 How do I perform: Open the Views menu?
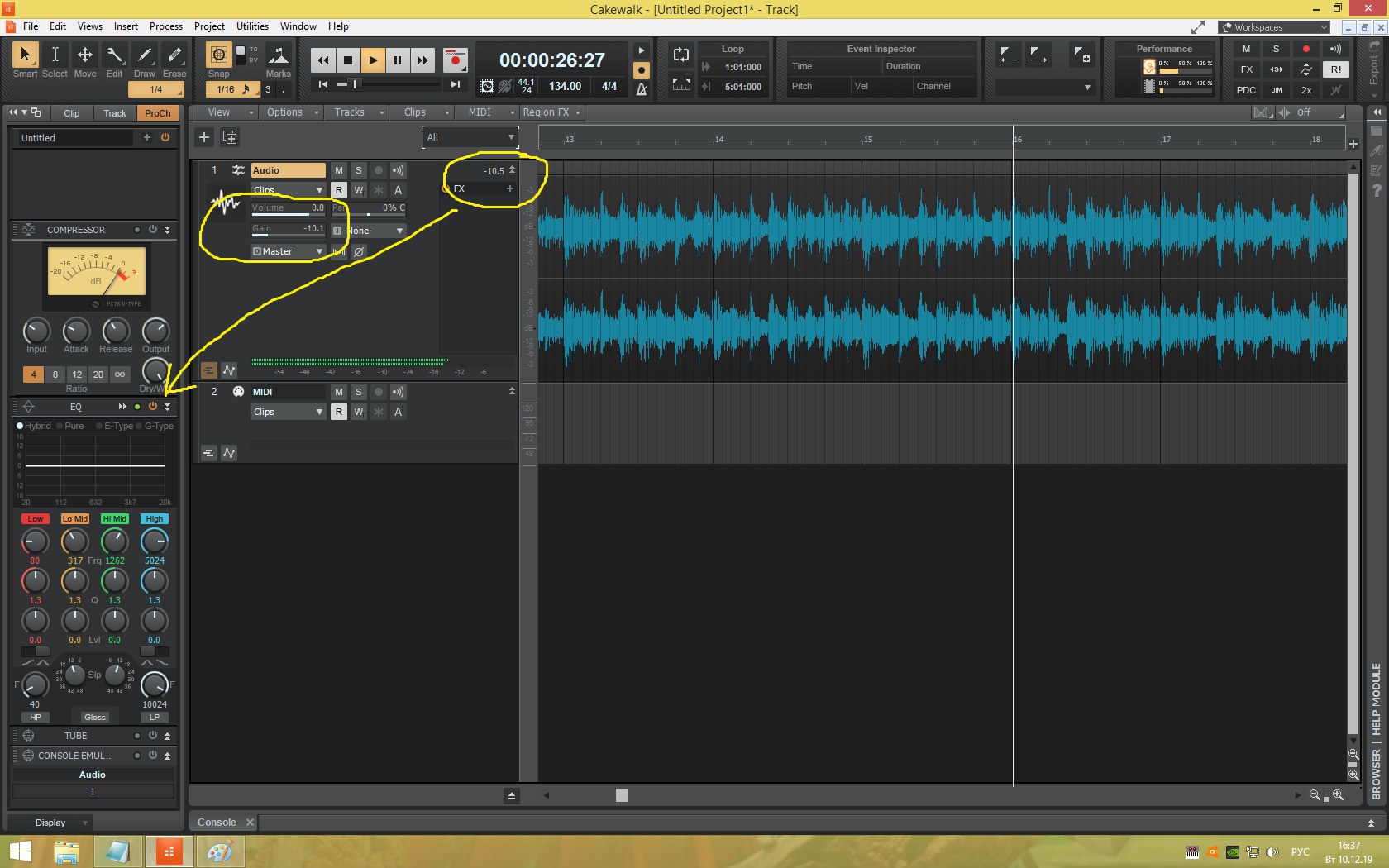point(90,26)
